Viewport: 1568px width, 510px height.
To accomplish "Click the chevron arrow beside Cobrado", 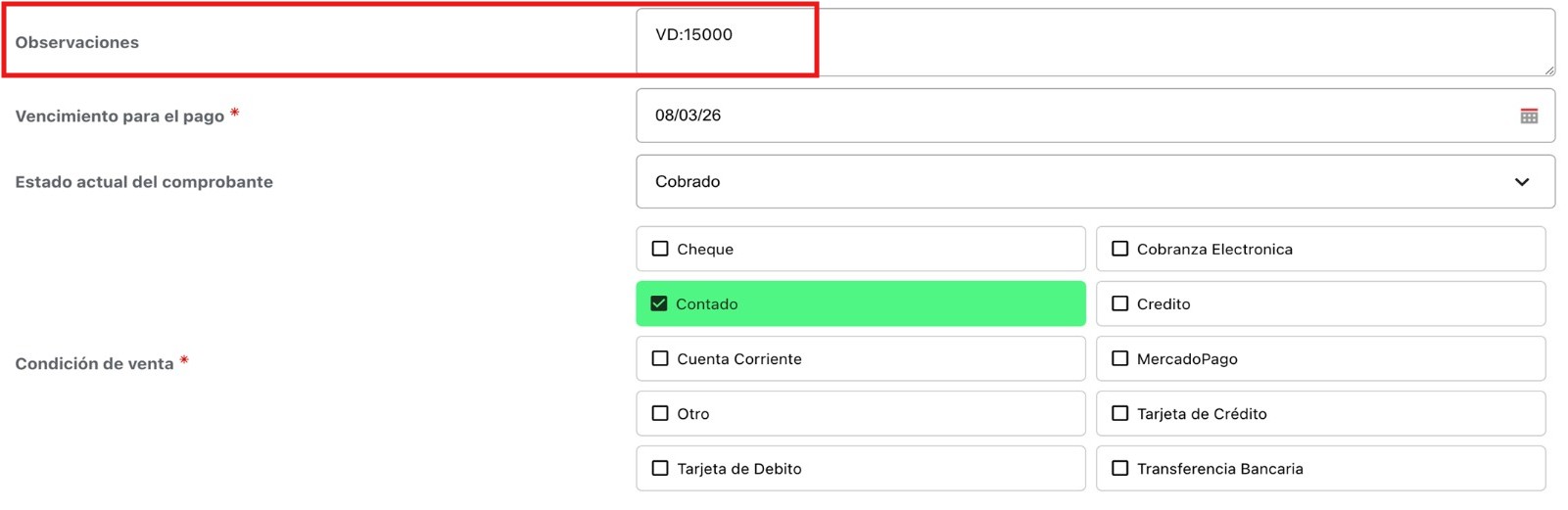I will (1521, 182).
